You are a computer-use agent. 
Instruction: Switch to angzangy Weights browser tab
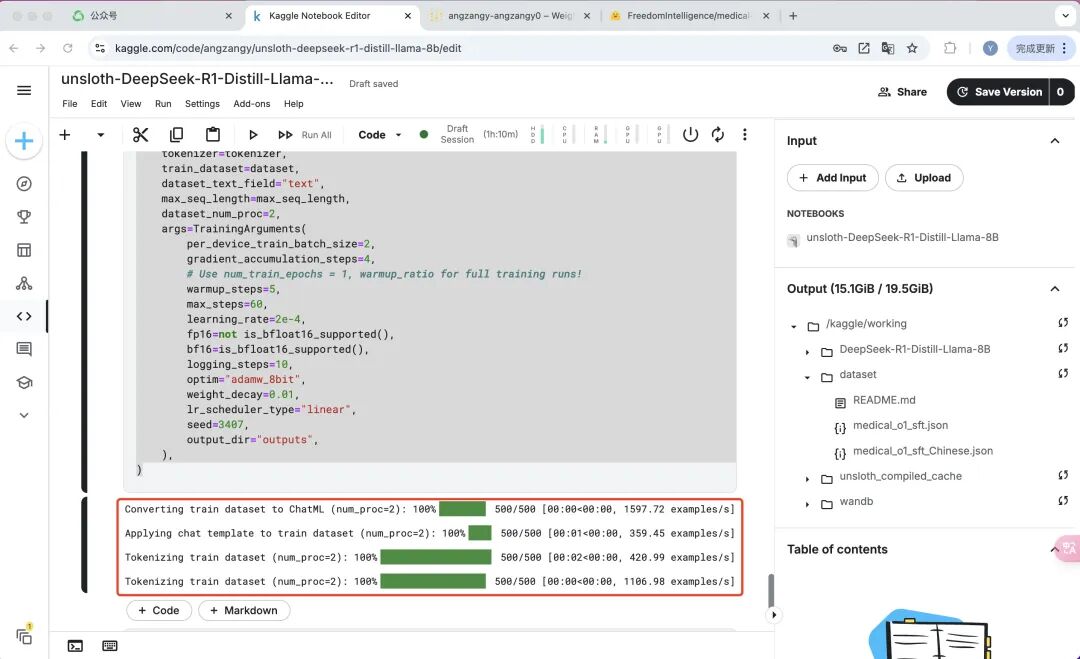pos(510,16)
